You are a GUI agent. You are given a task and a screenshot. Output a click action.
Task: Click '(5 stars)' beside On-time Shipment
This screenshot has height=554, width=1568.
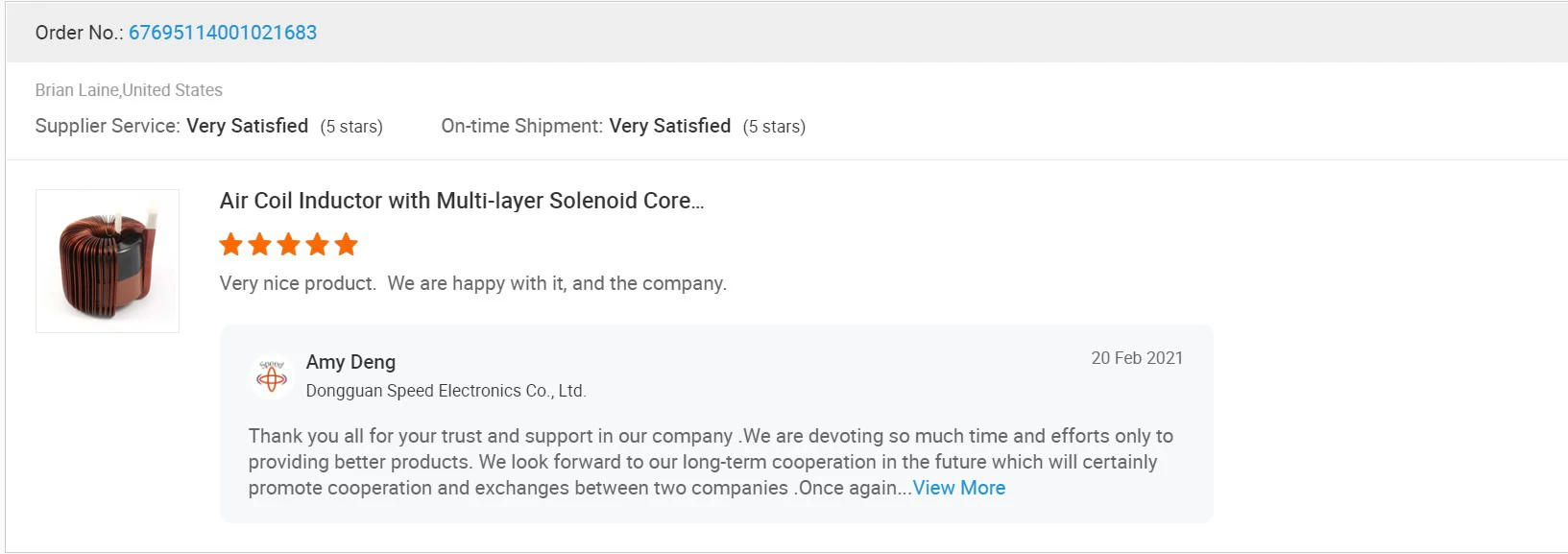[x=774, y=127]
